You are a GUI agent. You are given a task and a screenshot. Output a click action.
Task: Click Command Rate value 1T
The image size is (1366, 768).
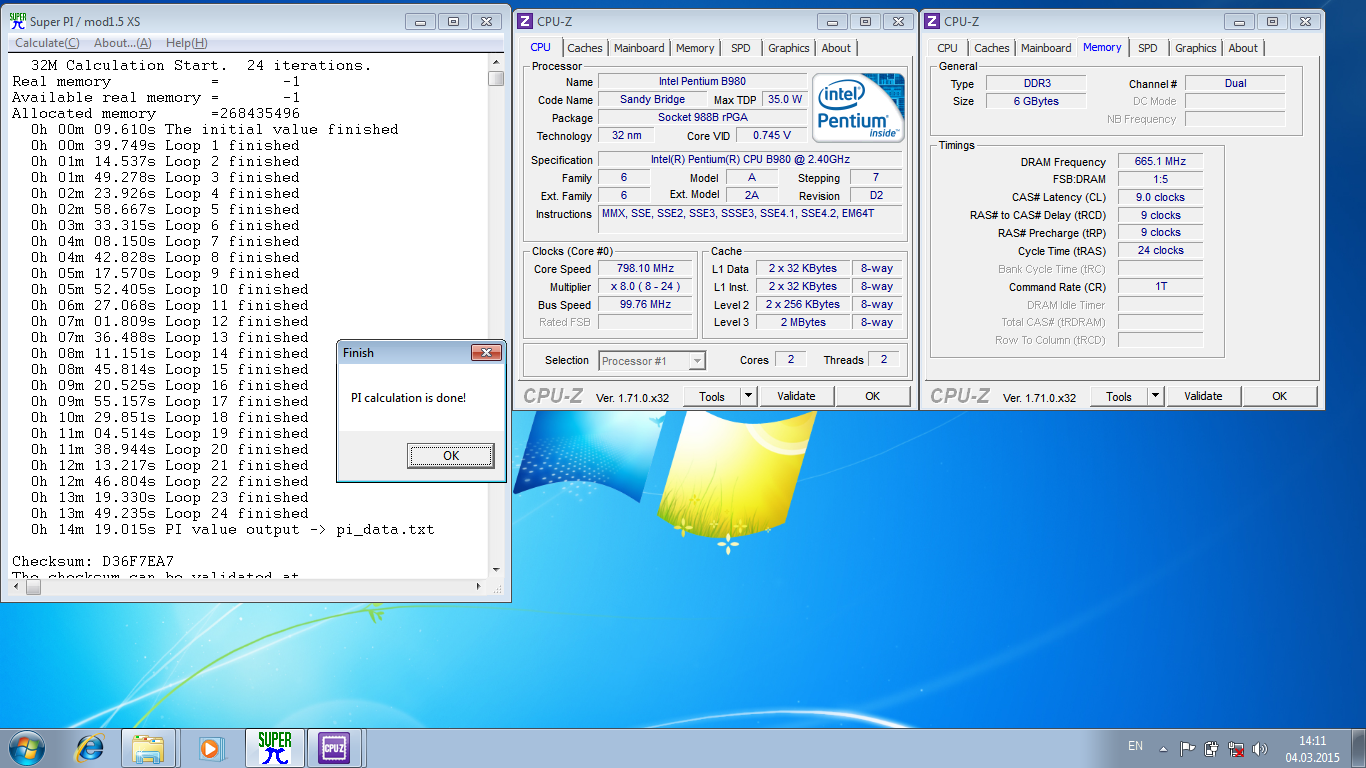coord(1160,287)
